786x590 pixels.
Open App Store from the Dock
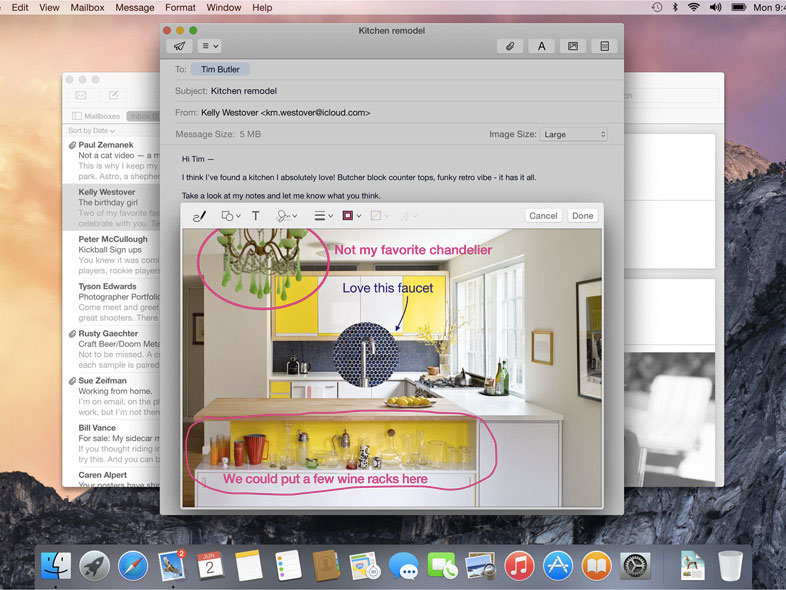pyautogui.click(x=558, y=566)
